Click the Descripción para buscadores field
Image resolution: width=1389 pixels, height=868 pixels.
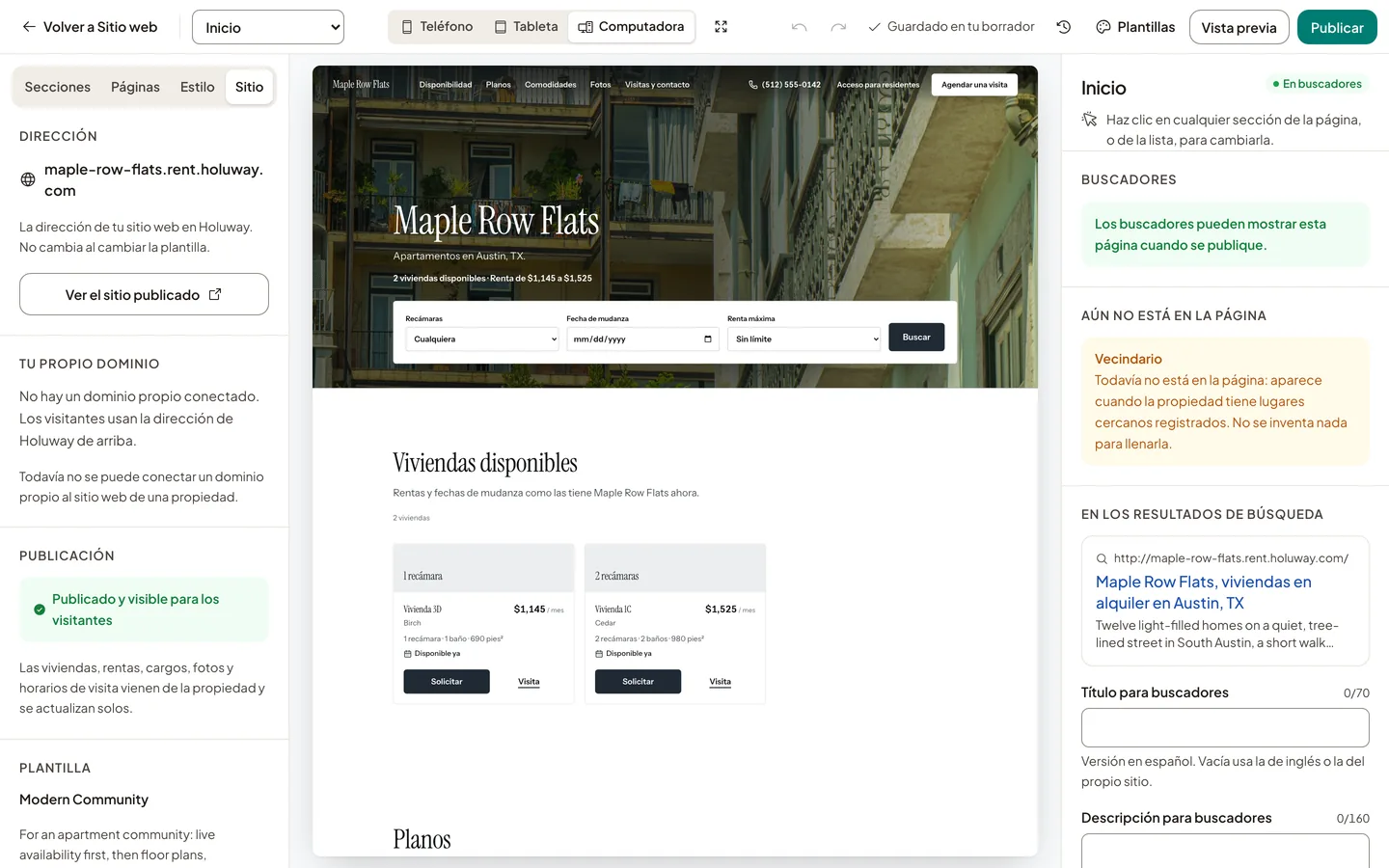pos(1225,851)
